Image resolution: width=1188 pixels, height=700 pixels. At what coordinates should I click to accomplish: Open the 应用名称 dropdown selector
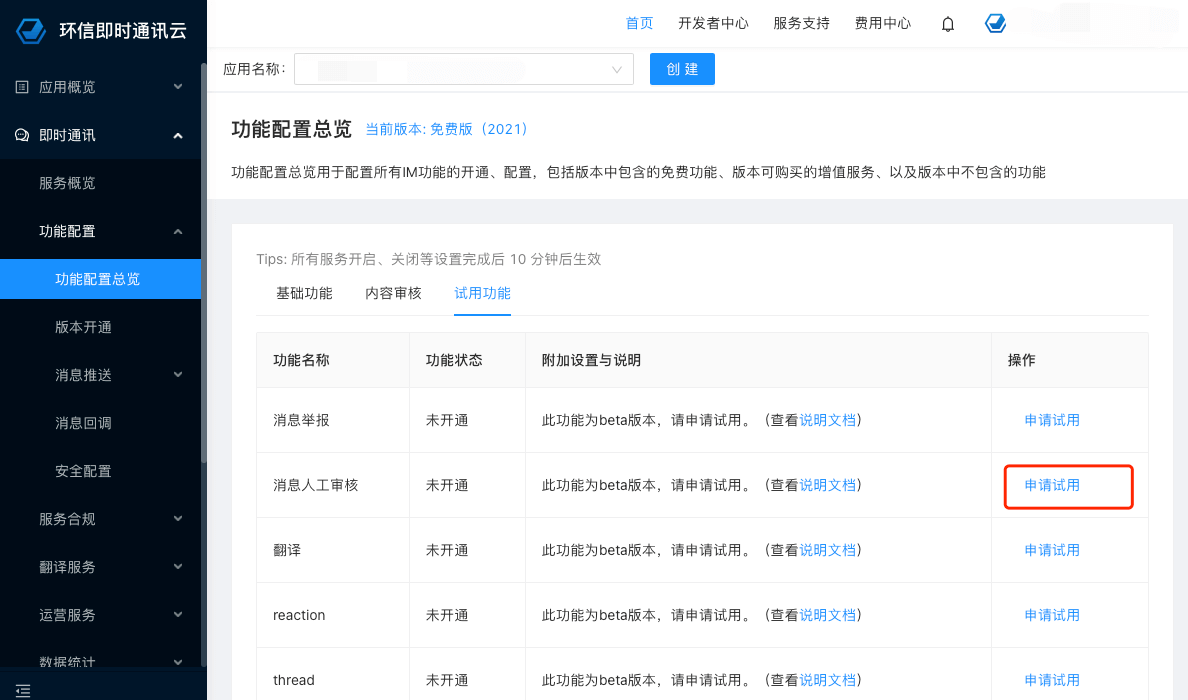(x=464, y=69)
